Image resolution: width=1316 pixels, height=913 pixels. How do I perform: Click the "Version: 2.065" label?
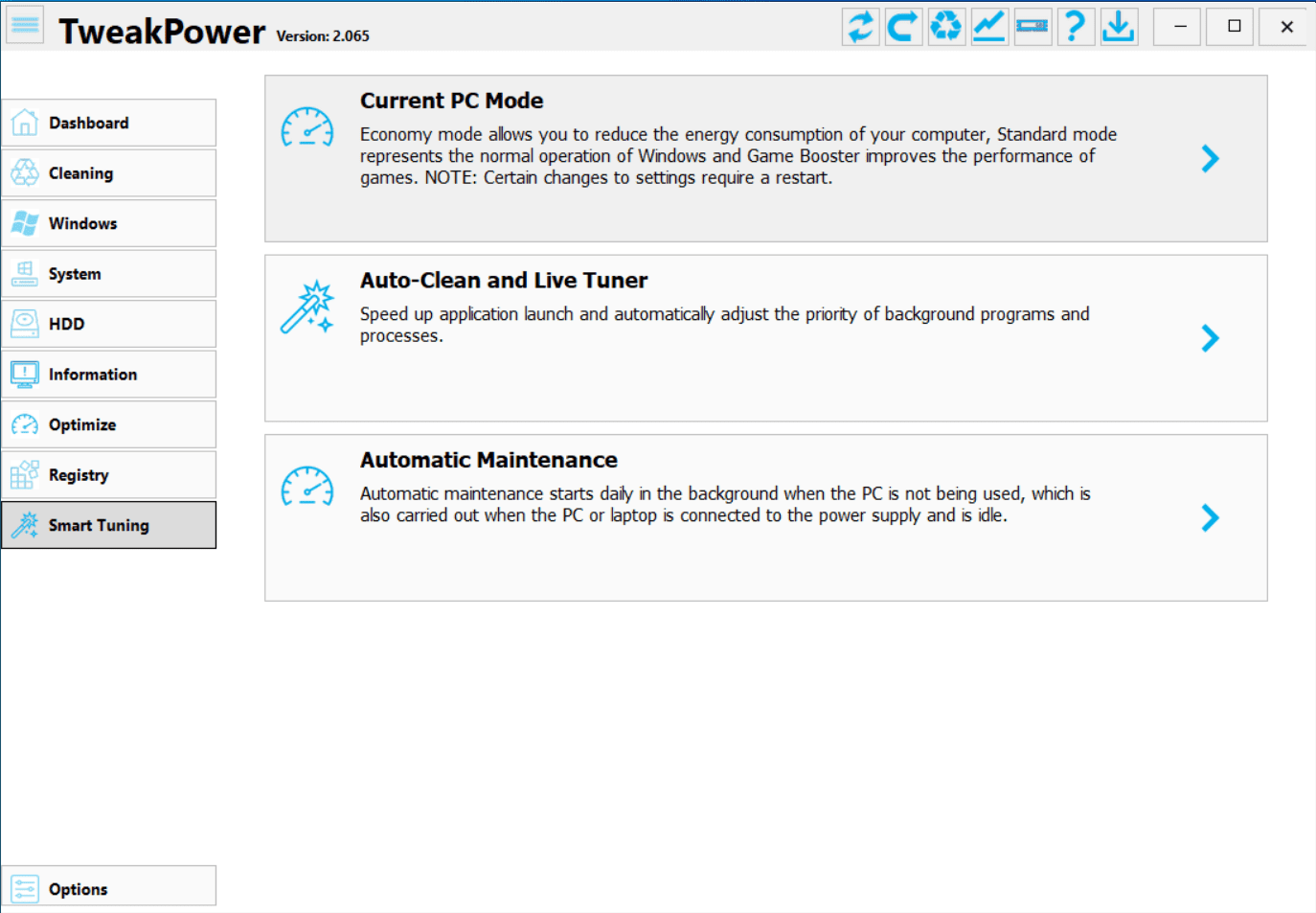tap(323, 36)
